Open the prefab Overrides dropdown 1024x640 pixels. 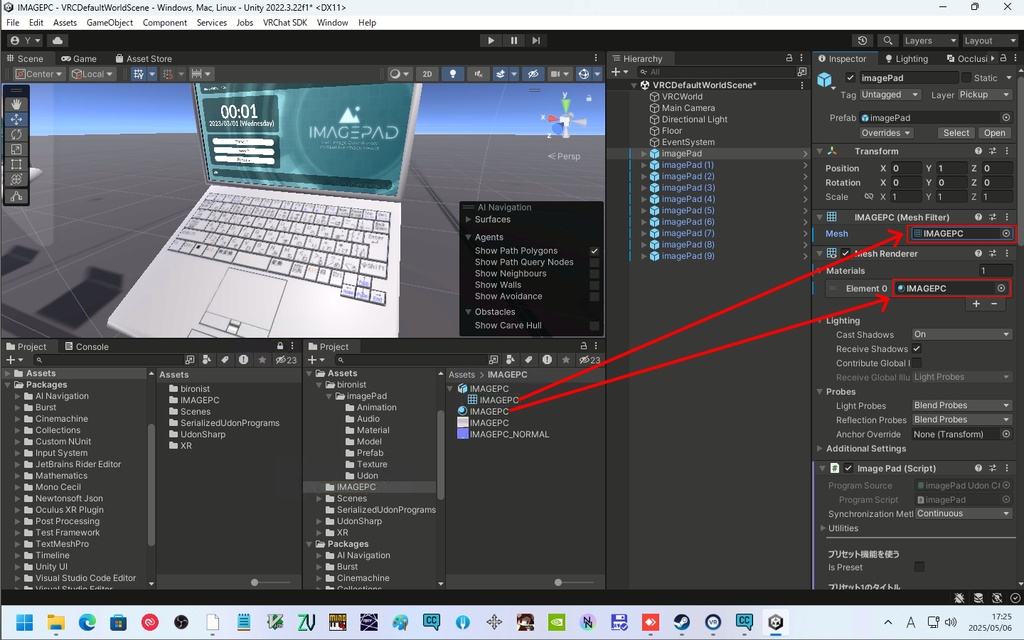(x=886, y=133)
